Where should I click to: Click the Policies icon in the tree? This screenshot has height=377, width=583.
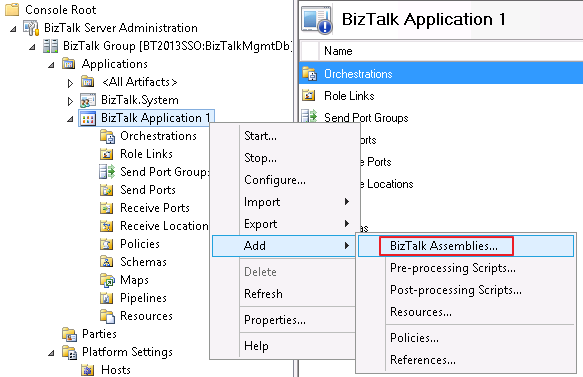coord(107,244)
